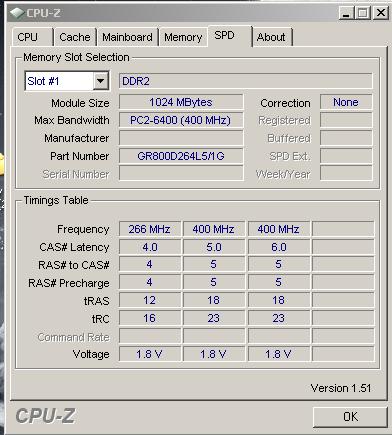Click the CAS# Latency 5.0 cell
This screenshot has width=392, height=435.
tap(214, 247)
